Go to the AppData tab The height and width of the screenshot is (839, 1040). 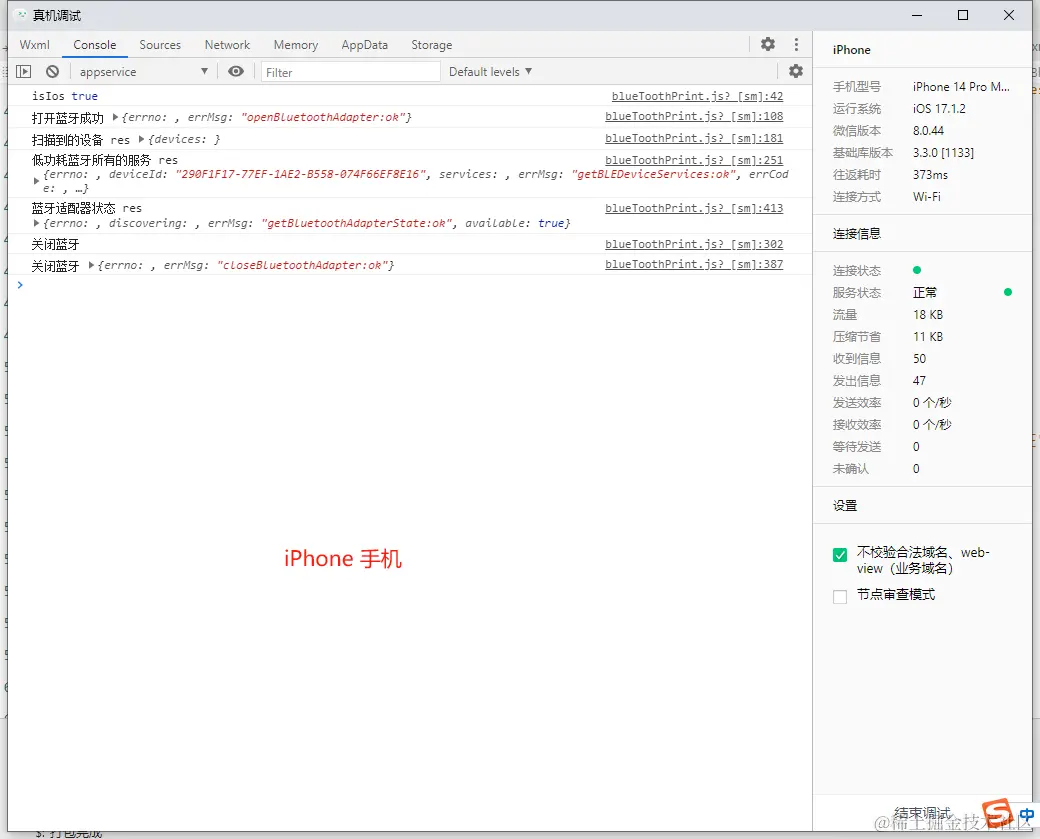[x=364, y=44]
